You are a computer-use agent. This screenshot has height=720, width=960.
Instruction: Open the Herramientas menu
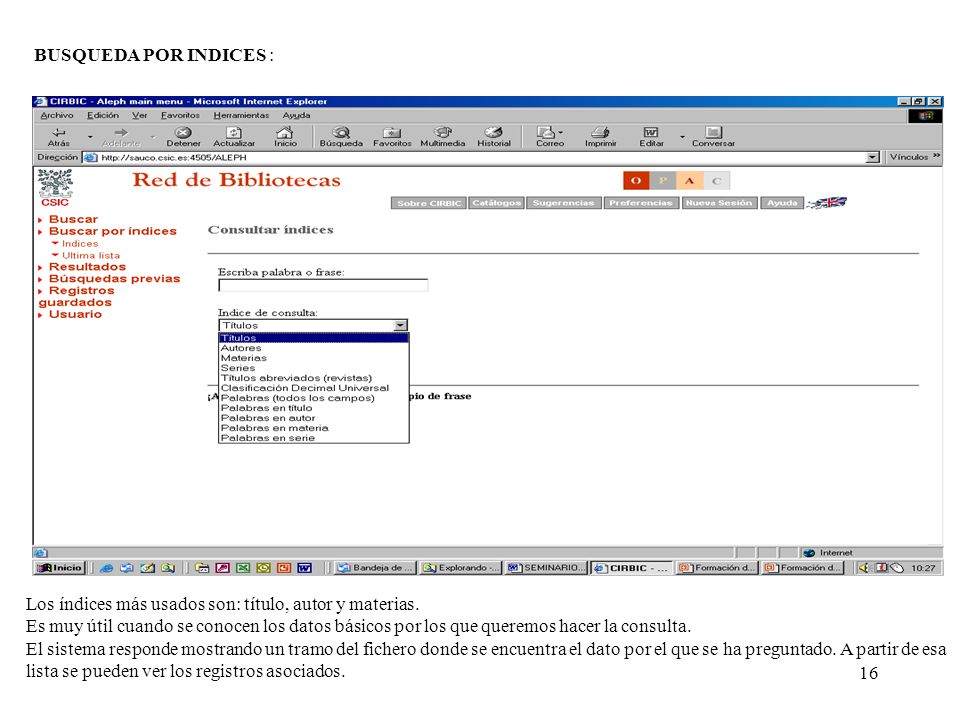(x=241, y=115)
